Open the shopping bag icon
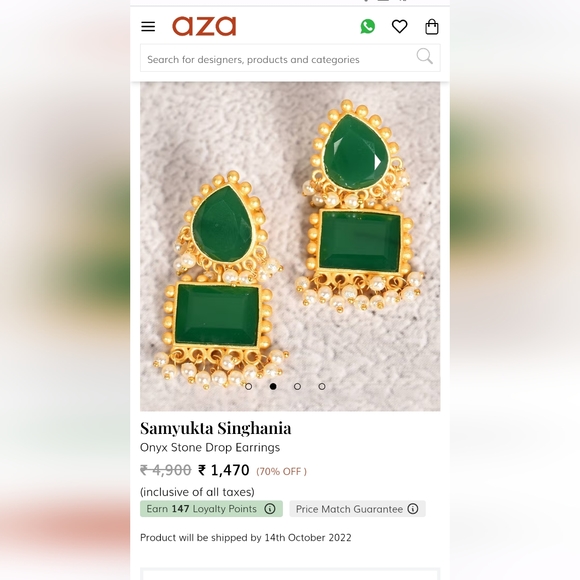The image size is (580, 580). pyautogui.click(x=432, y=27)
